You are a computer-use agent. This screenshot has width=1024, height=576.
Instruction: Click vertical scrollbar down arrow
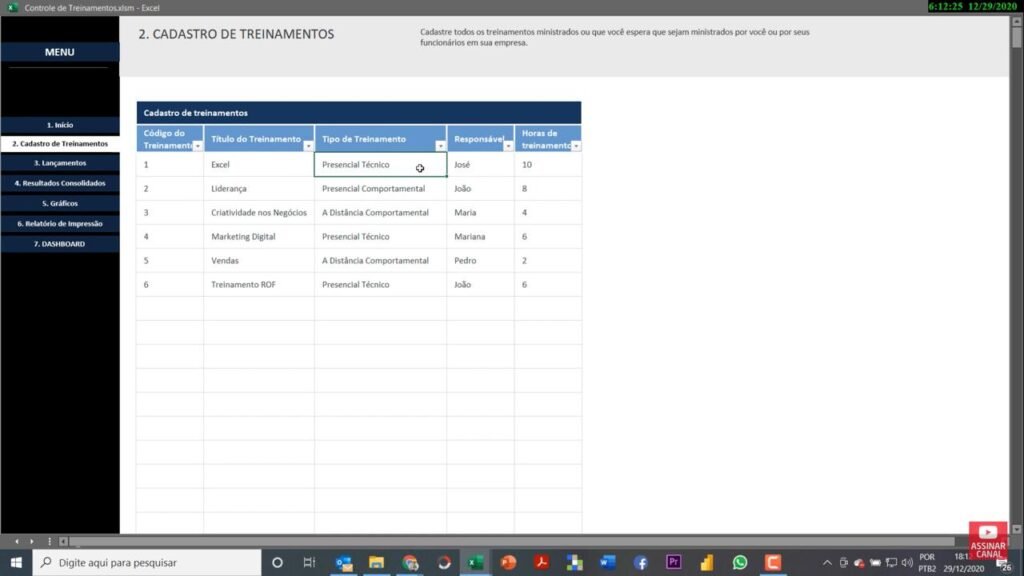(1017, 529)
